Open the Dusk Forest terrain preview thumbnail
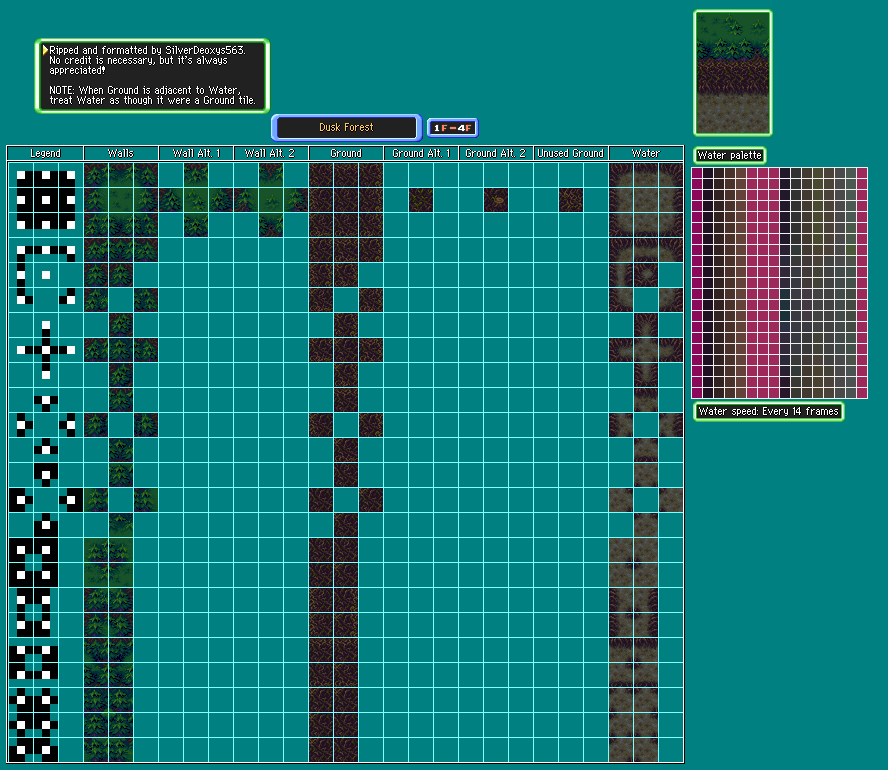The image size is (888, 770). [x=733, y=73]
